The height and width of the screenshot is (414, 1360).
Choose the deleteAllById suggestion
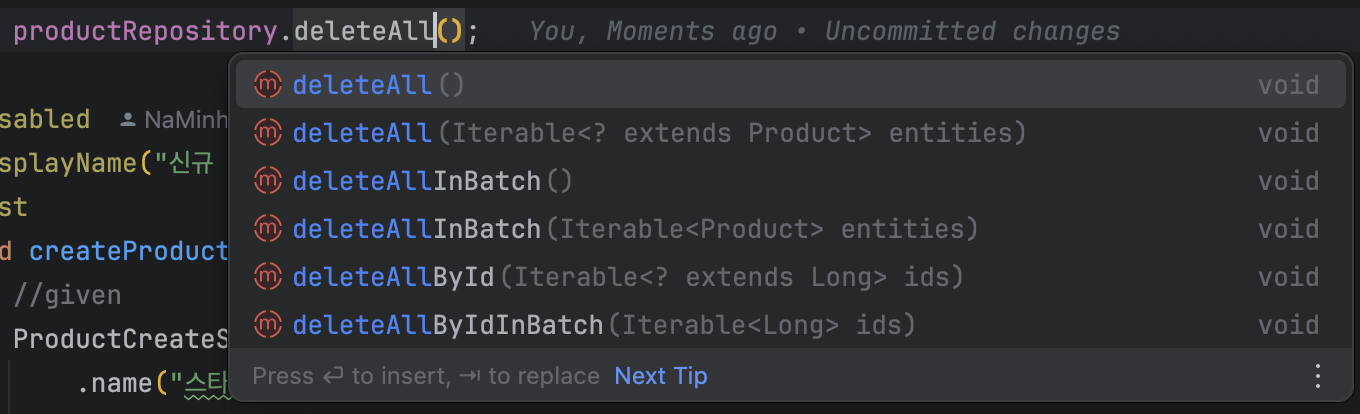pos(790,277)
